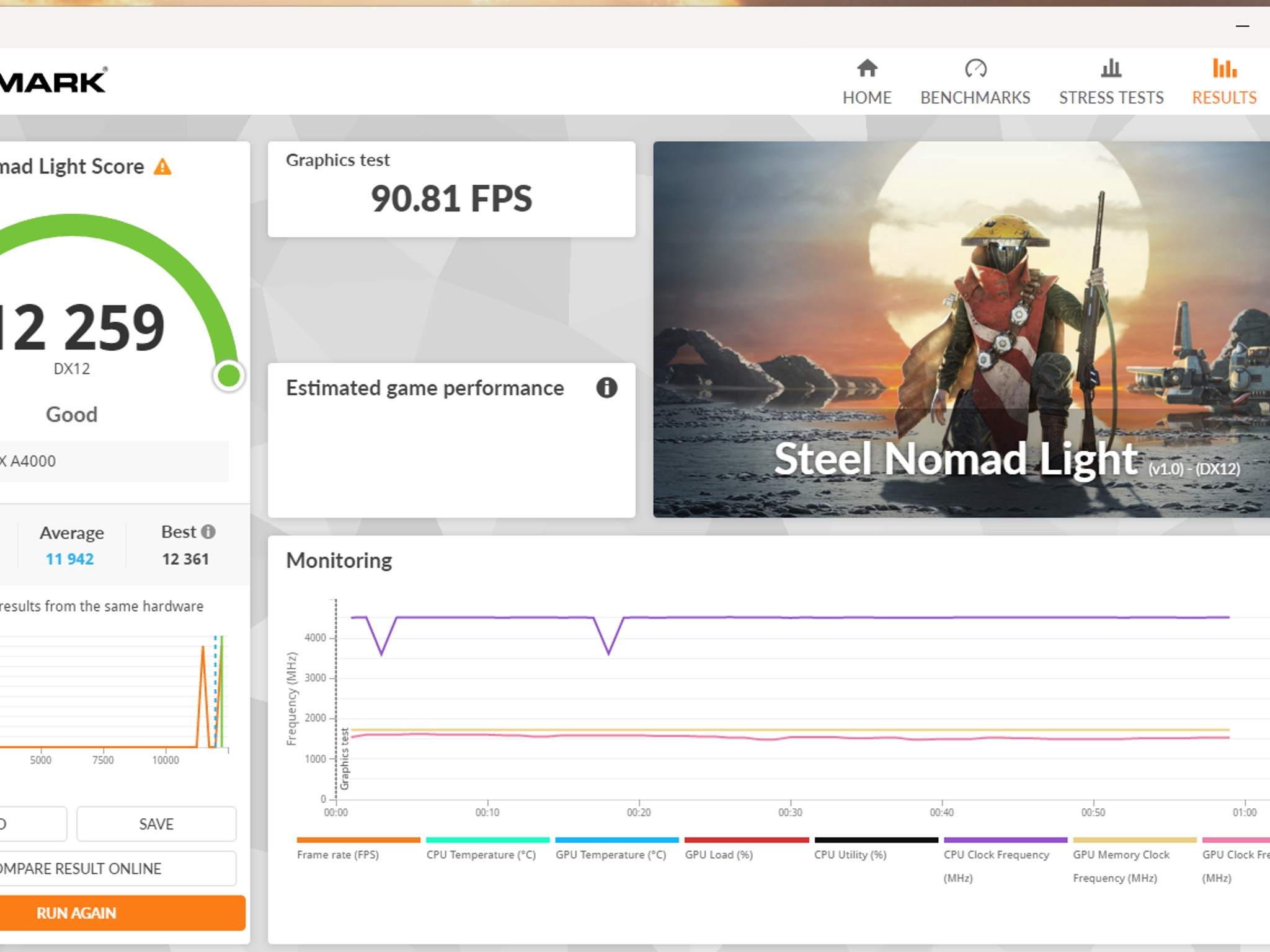Toggle CPU Temperature (°C) legend series
Screen dimensions: 1270x952
(x=487, y=850)
